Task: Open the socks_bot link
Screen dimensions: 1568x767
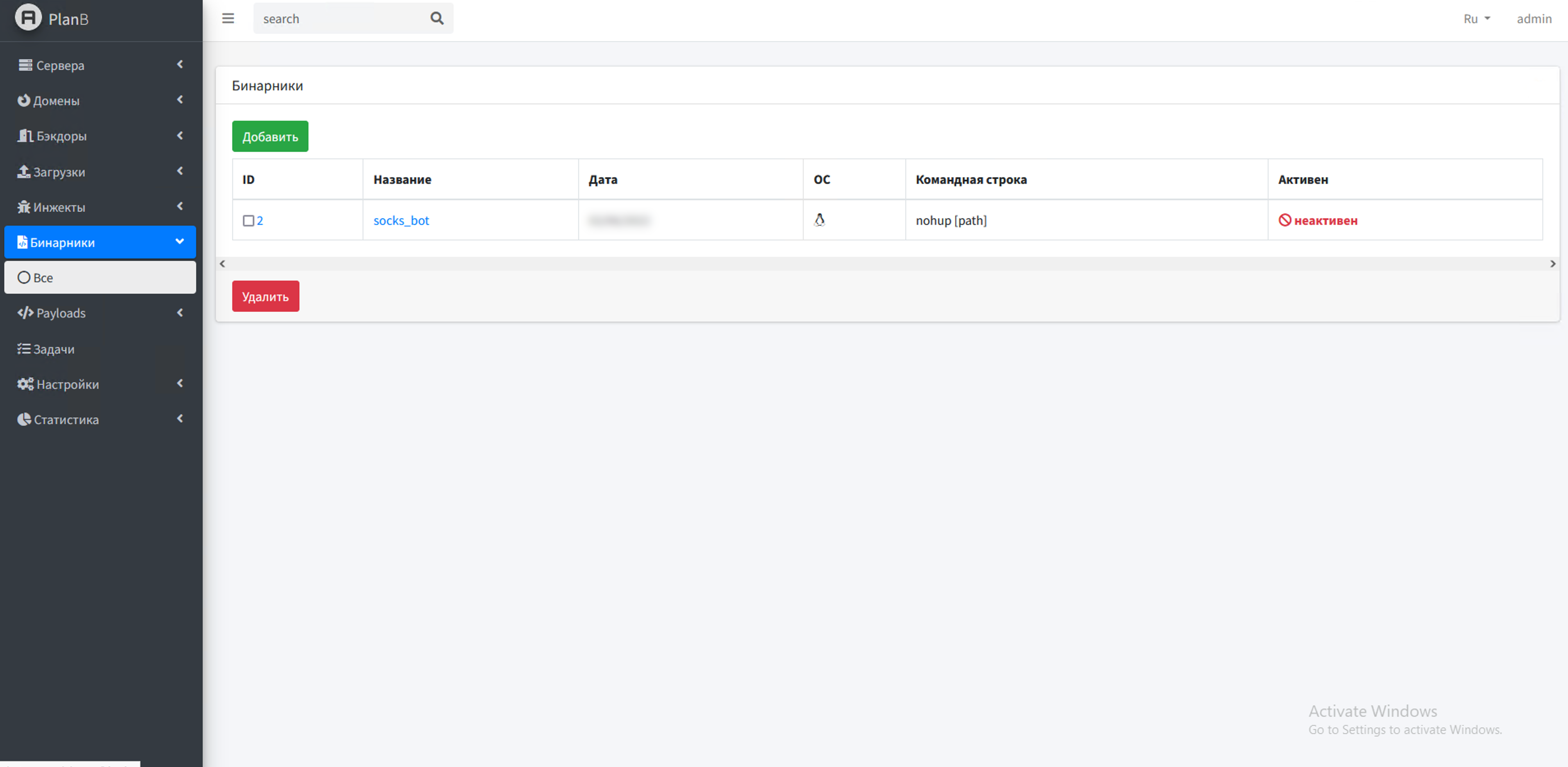Action: [401, 220]
